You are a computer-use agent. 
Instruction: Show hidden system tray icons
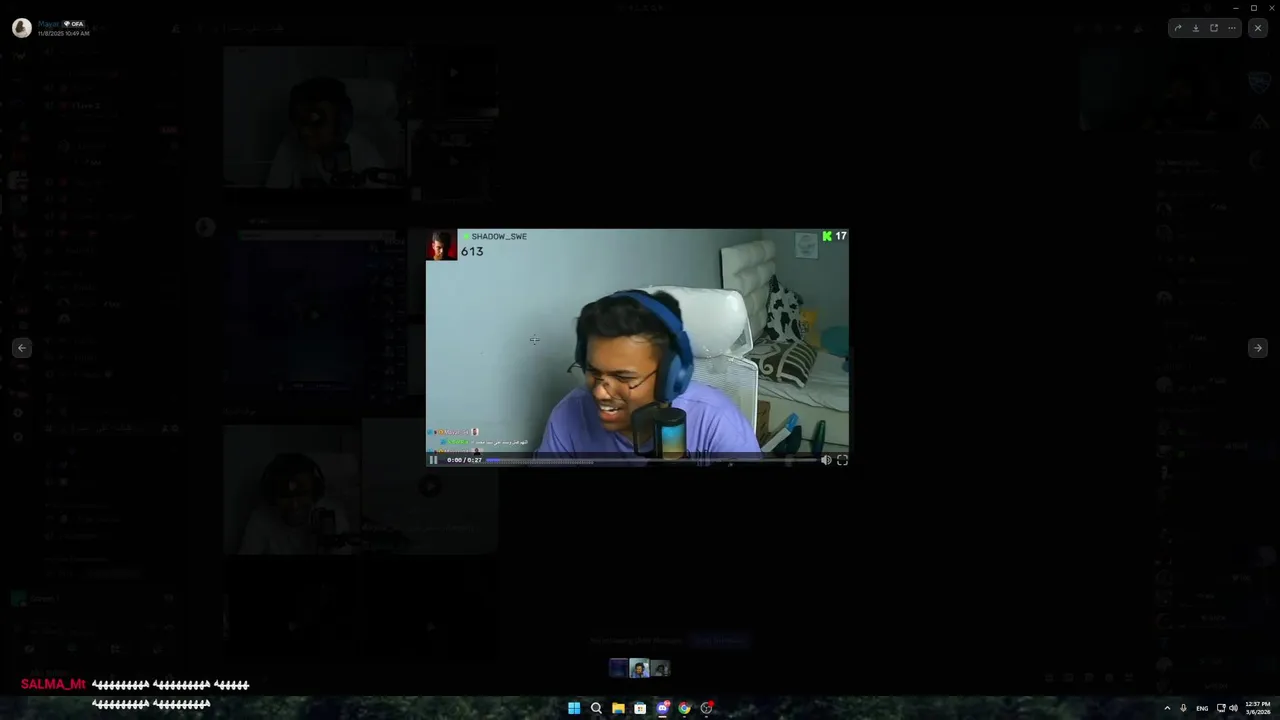[1167, 708]
